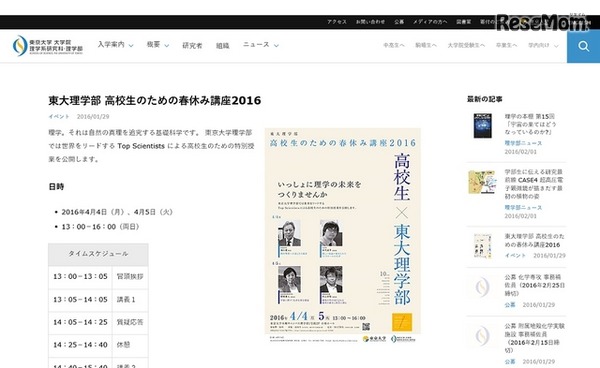Expand the 概要 menu chevron
The height and width of the screenshot is (368, 600).
pos(167,46)
